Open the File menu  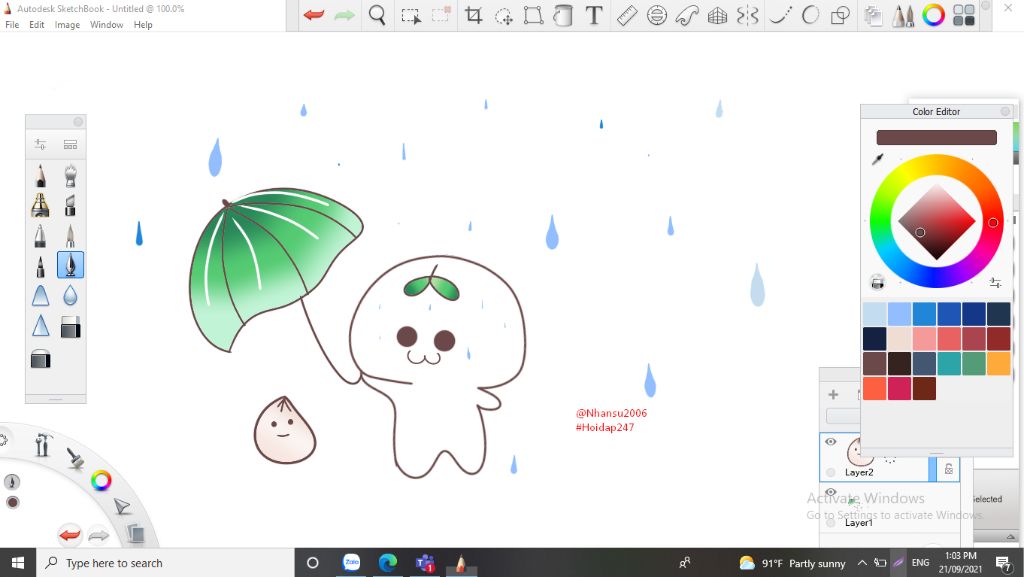[12, 25]
